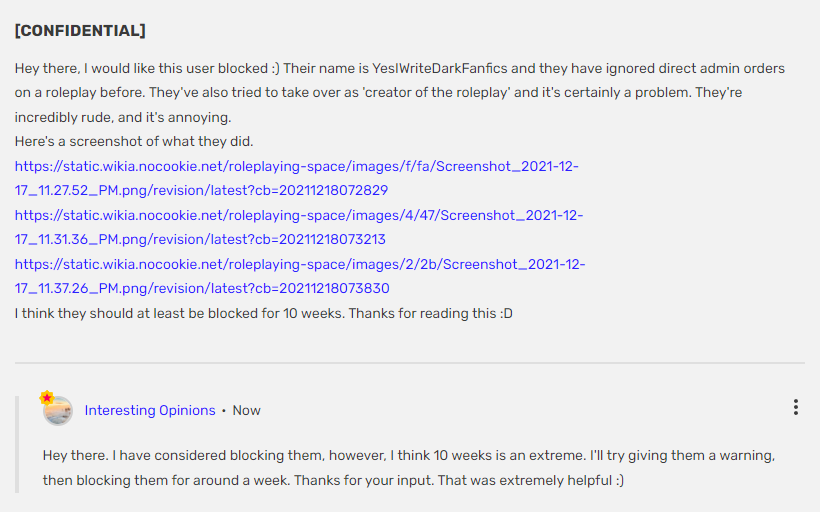This screenshot has height=512, width=820.
Task: Click the "Here's a screenshot of what they did" line
Action: pyautogui.click(x=134, y=141)
